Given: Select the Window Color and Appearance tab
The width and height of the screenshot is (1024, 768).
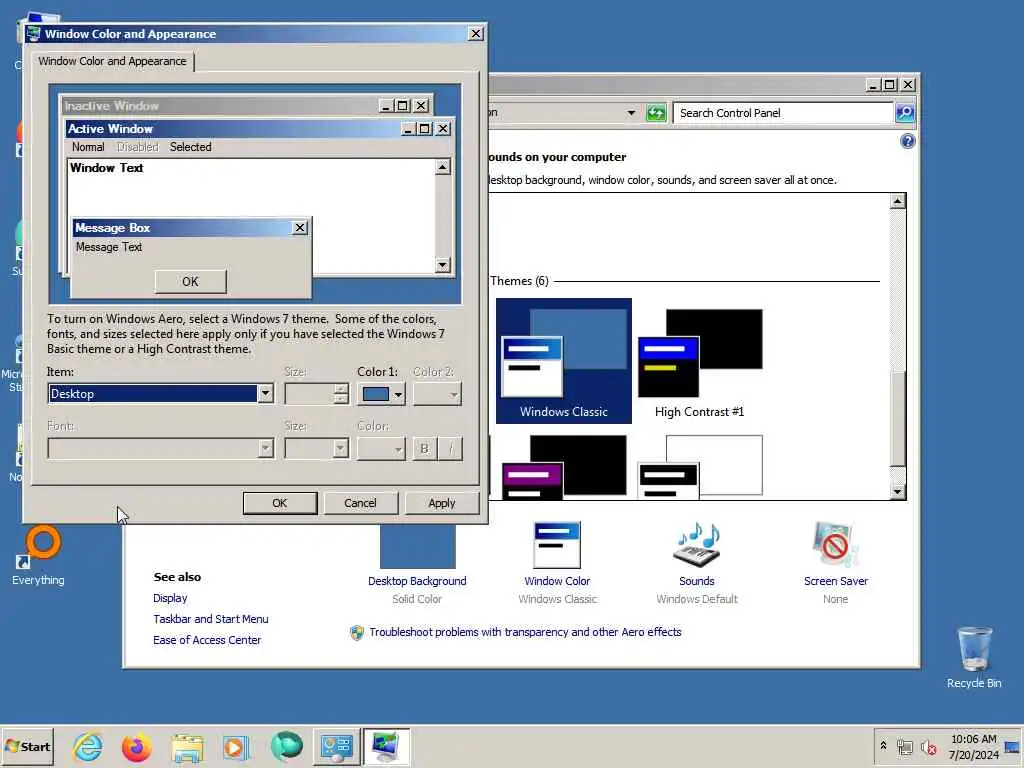Looking at the screenshot, I should (112, 61).
